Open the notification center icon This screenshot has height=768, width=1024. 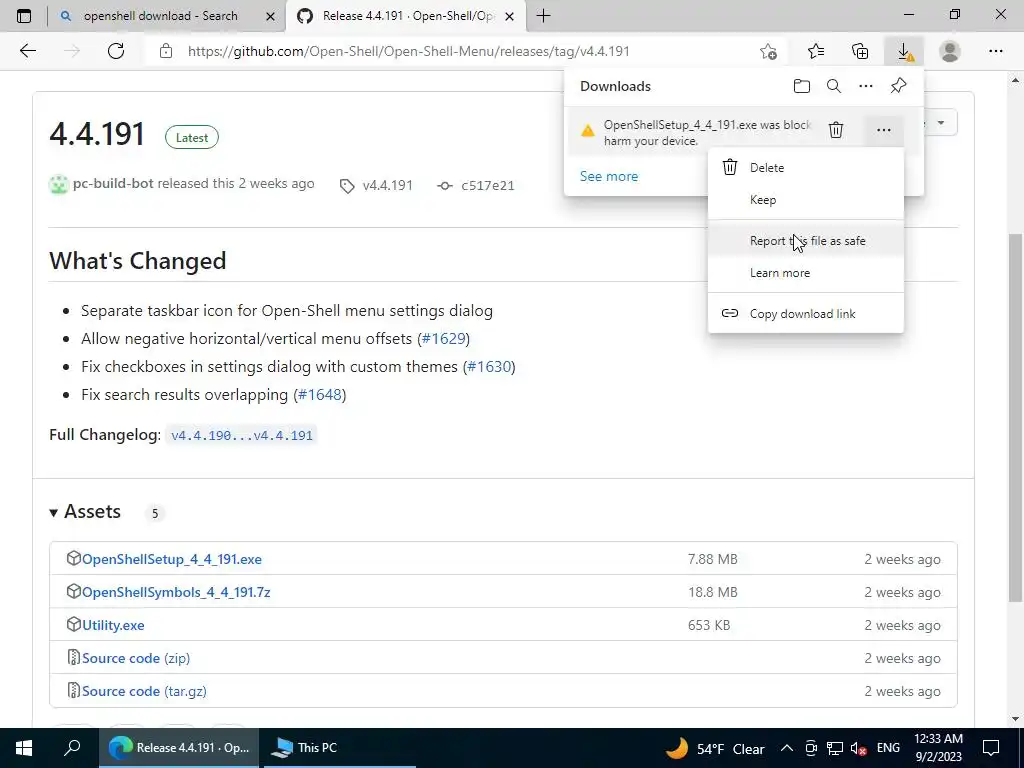[x=991, y=748]
